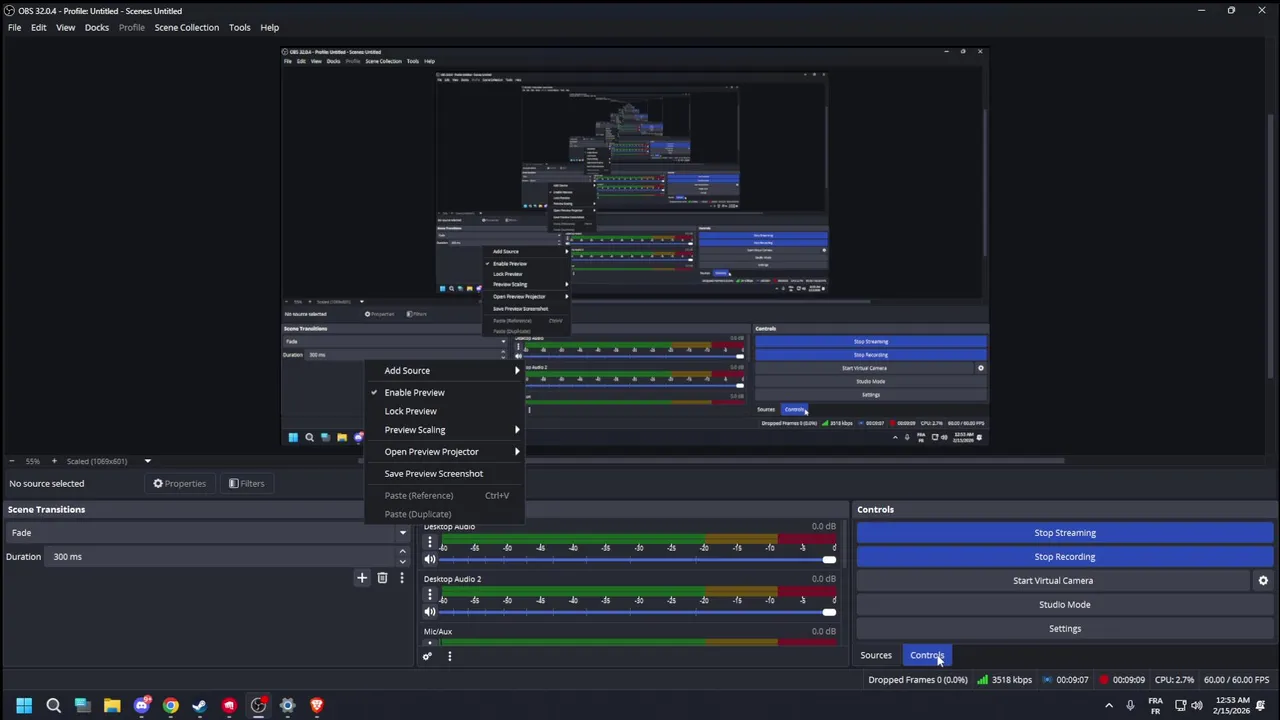Configure virtual camera via gear icon
This screenshot has height=720, width=1280.
[x=1263, y=581]
